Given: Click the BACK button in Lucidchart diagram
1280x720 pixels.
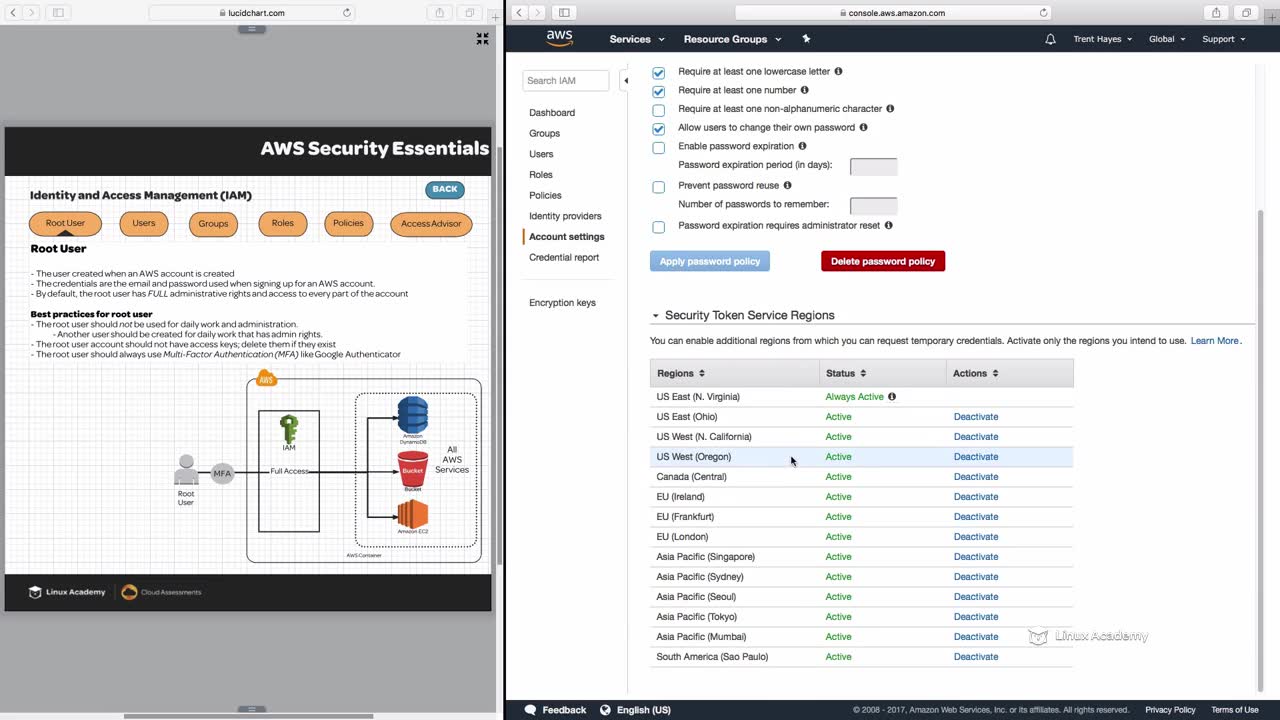Looking at the screenshot, I should coord(445,189).
